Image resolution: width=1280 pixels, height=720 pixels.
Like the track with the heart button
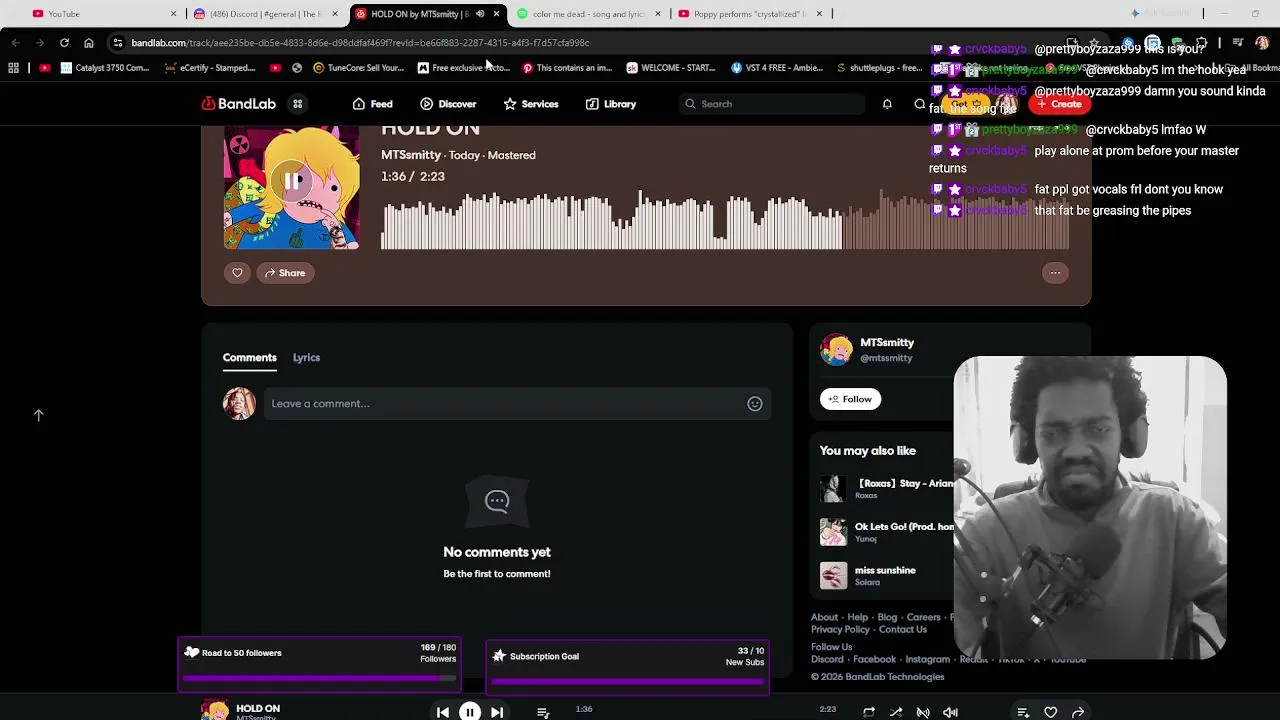pyautogui.click(x=237, y=273)
